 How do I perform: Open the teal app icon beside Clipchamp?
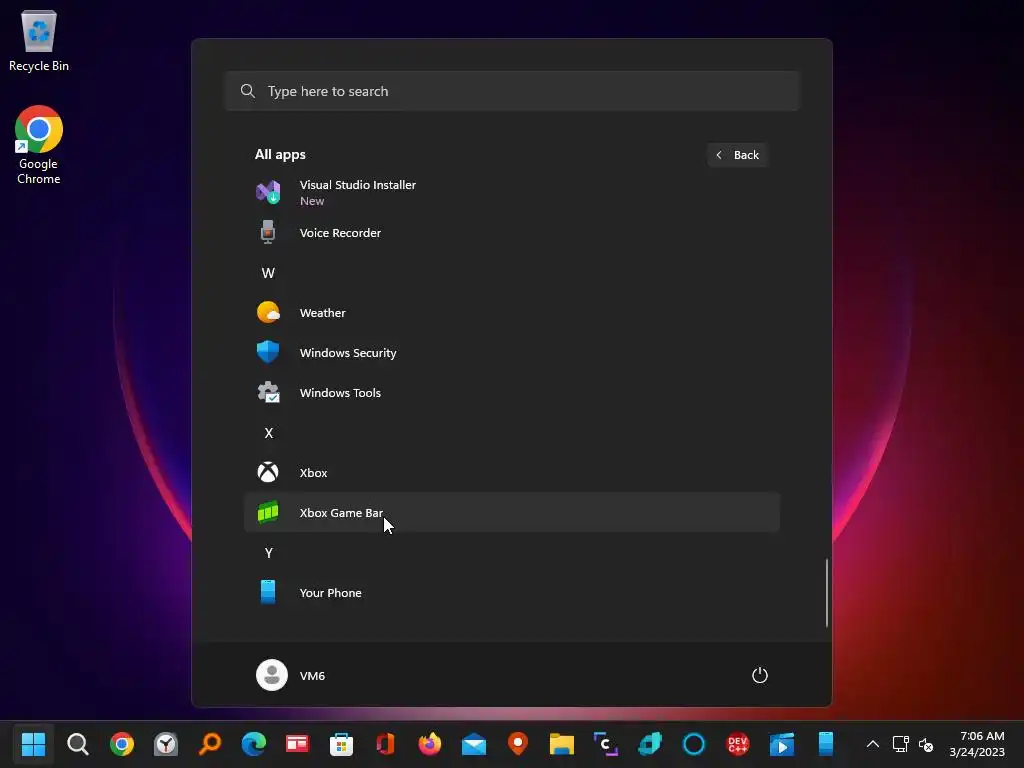pos(650,744)
